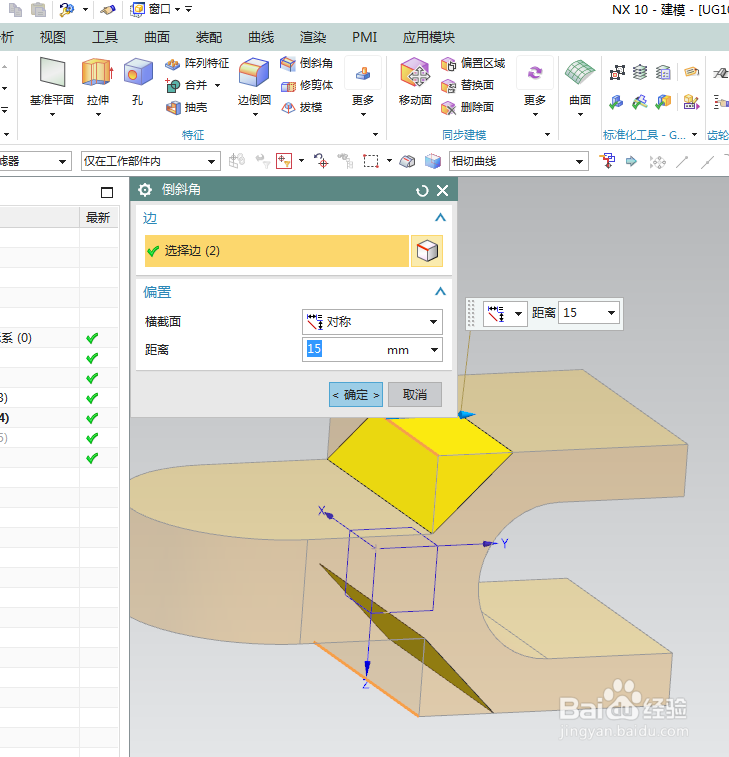Activate Edge Blend (边倒圆) tool
This screenshot has height=757, width=729.
pos(254,82)
